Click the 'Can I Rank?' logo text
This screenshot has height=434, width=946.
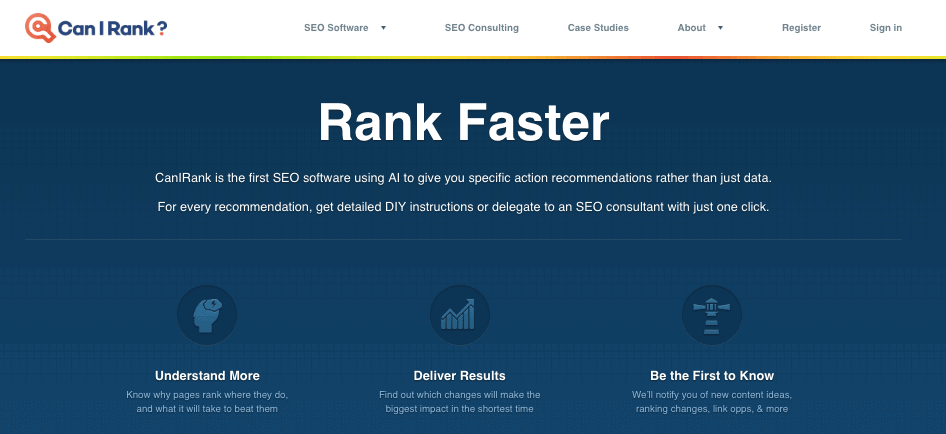click(x=110, y=28)
